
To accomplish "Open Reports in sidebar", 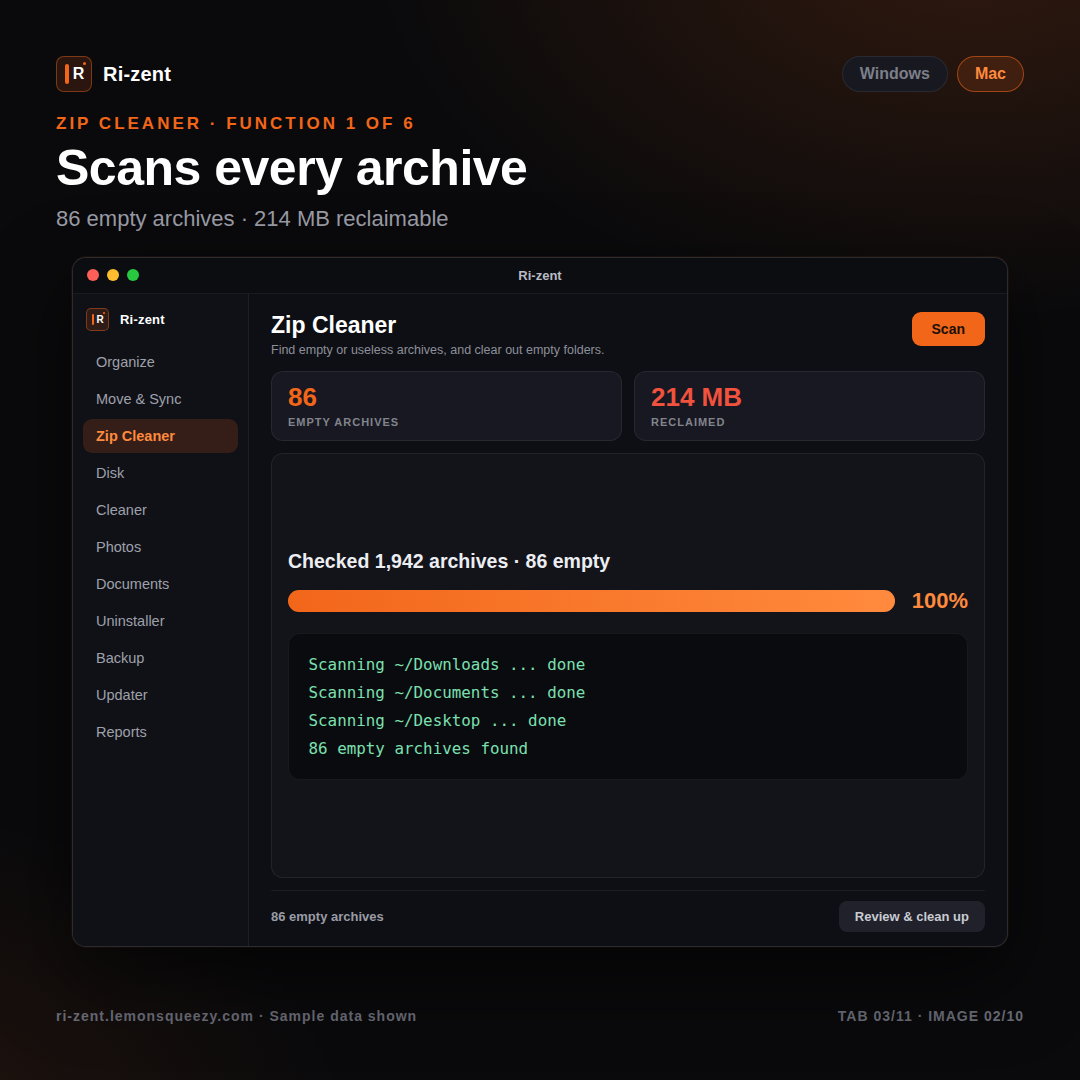I will pos(160,732).
